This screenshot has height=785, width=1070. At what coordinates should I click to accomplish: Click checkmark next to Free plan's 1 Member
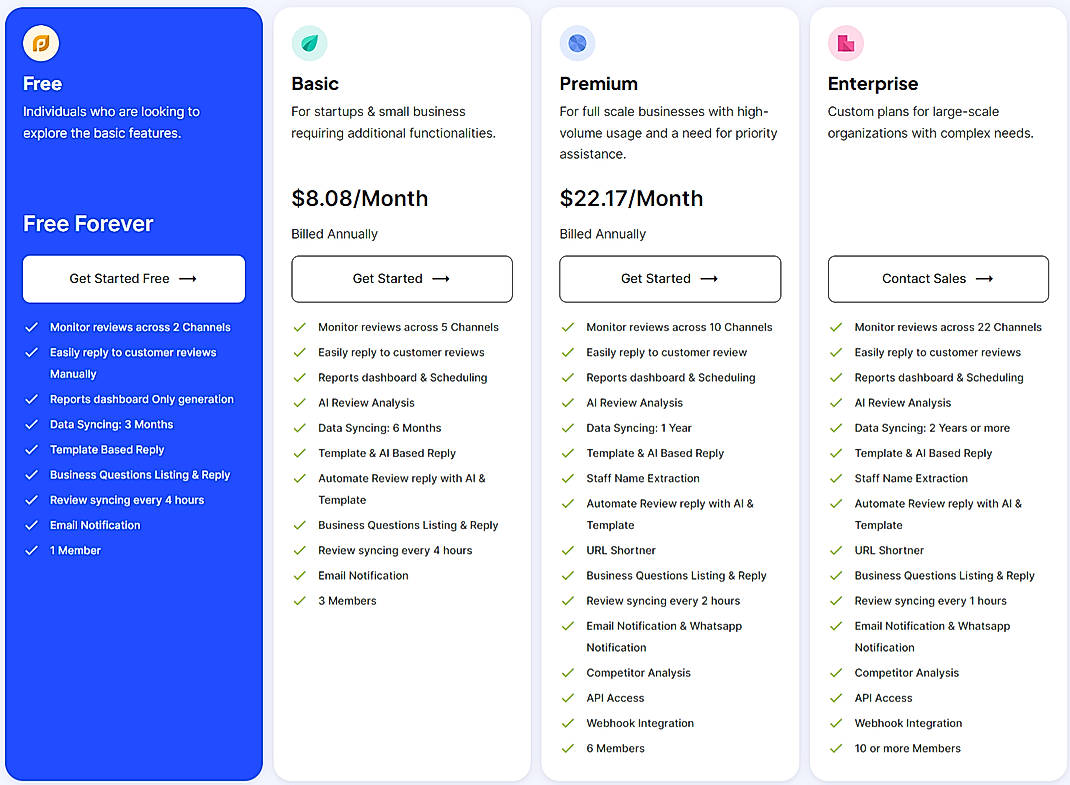point(32,551)
